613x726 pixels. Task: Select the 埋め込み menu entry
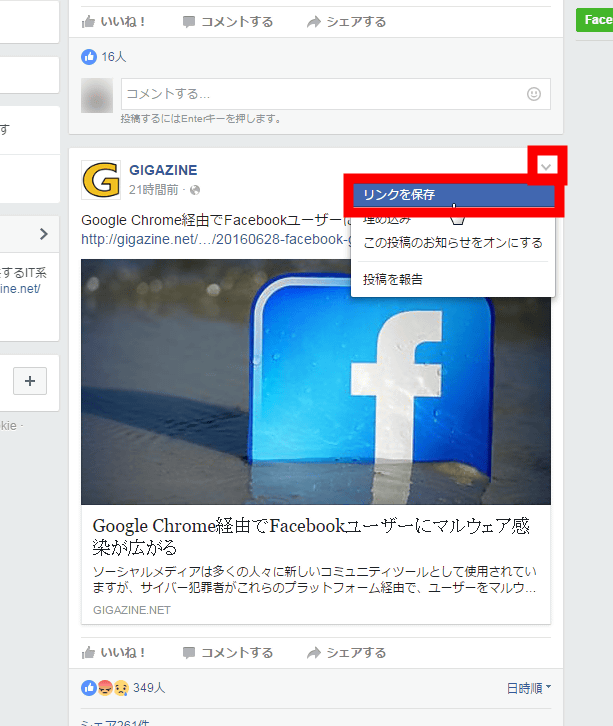(387, 219)
